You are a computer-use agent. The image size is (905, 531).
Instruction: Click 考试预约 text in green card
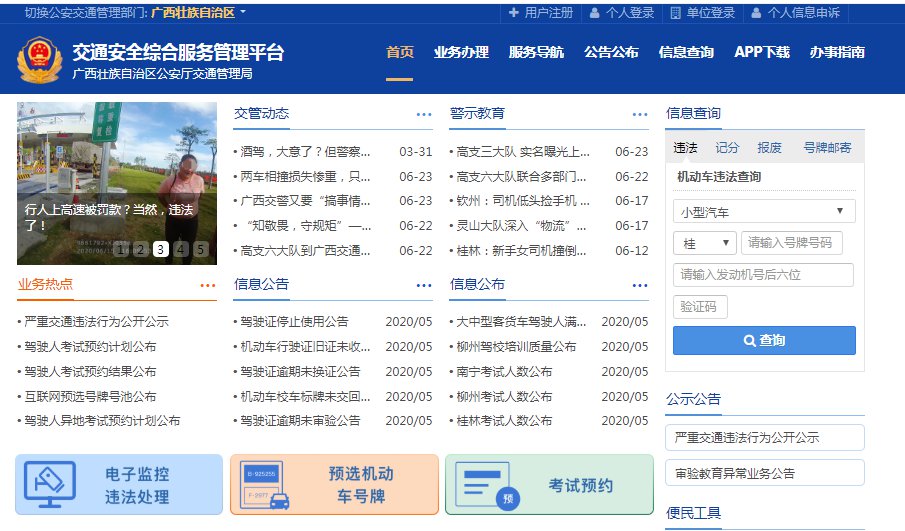[x=580, y=485]
